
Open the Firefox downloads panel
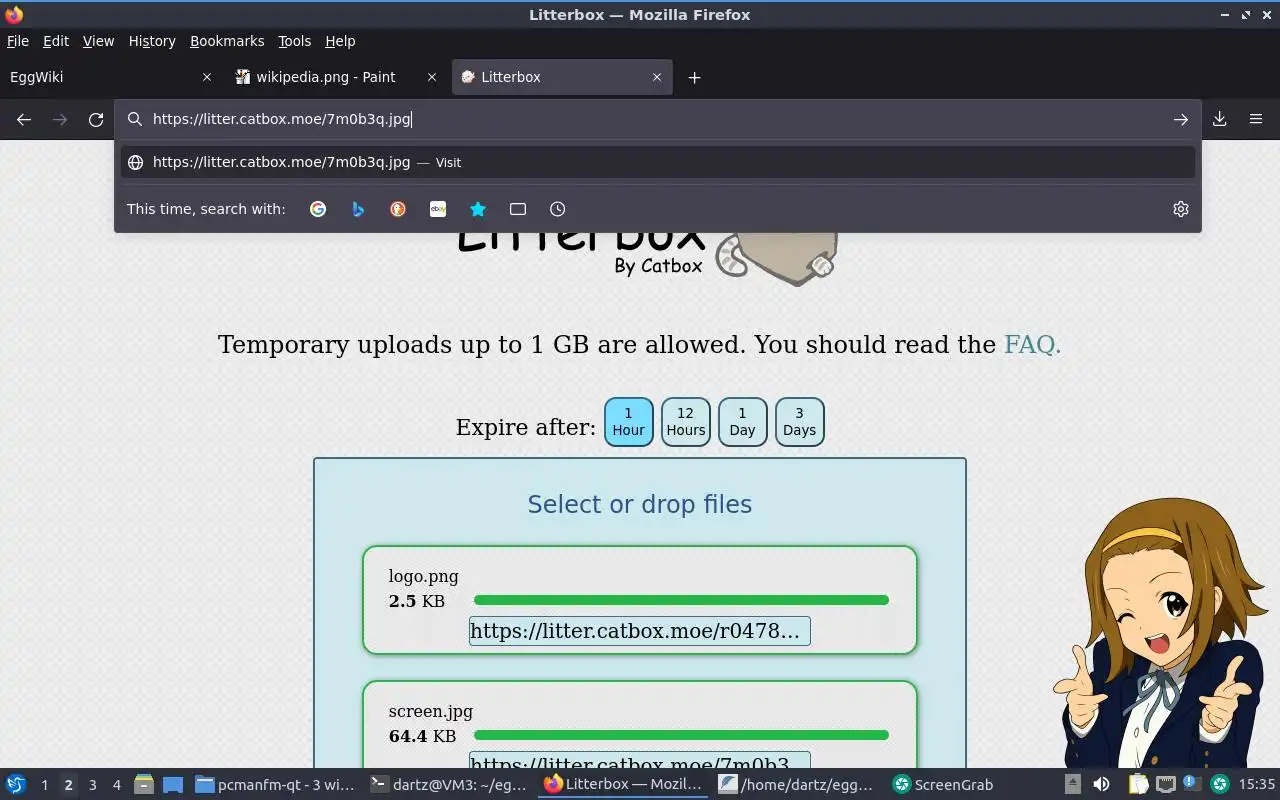[x=1220, y=119]
